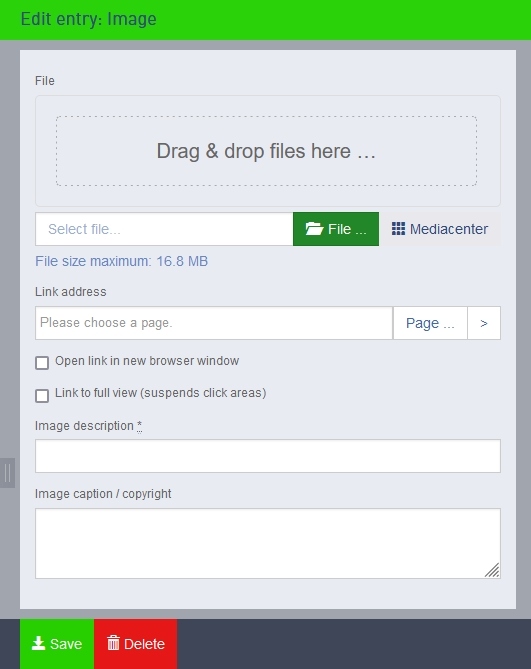
Task: Click the left panel splitter handle
Action: point(7,473)
